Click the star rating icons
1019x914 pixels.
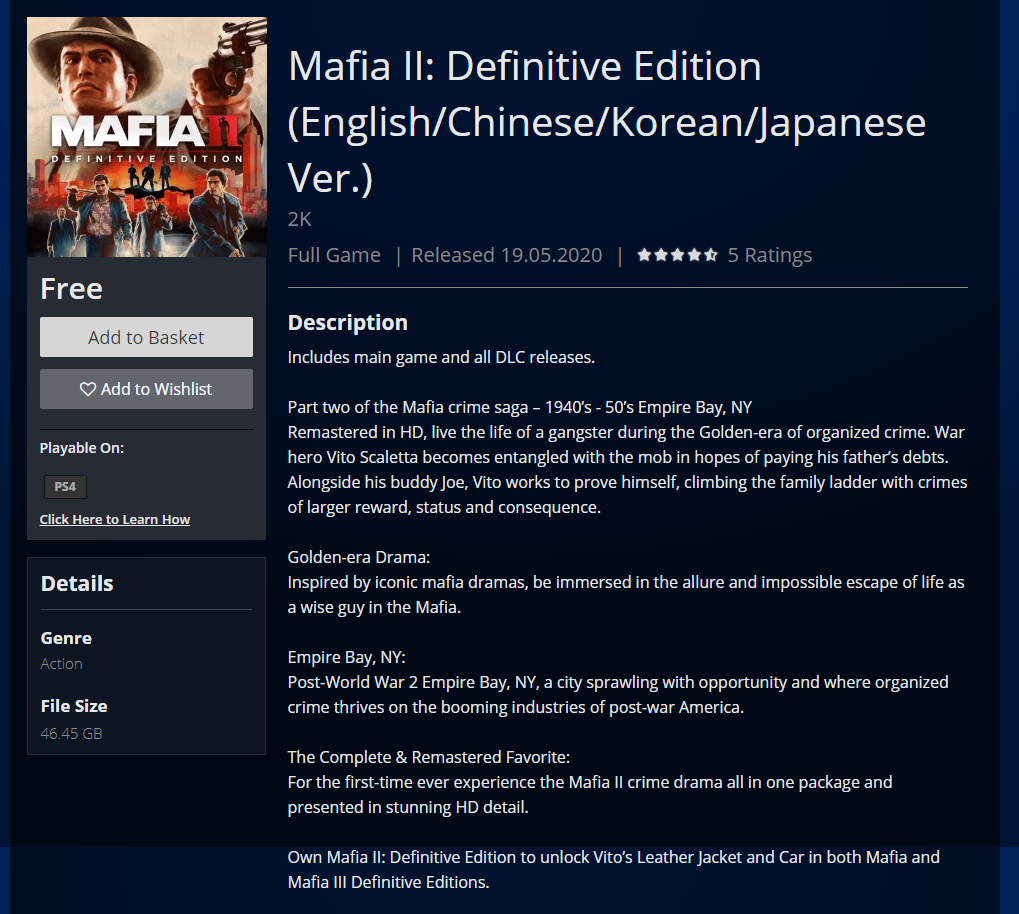pos(677,255)
